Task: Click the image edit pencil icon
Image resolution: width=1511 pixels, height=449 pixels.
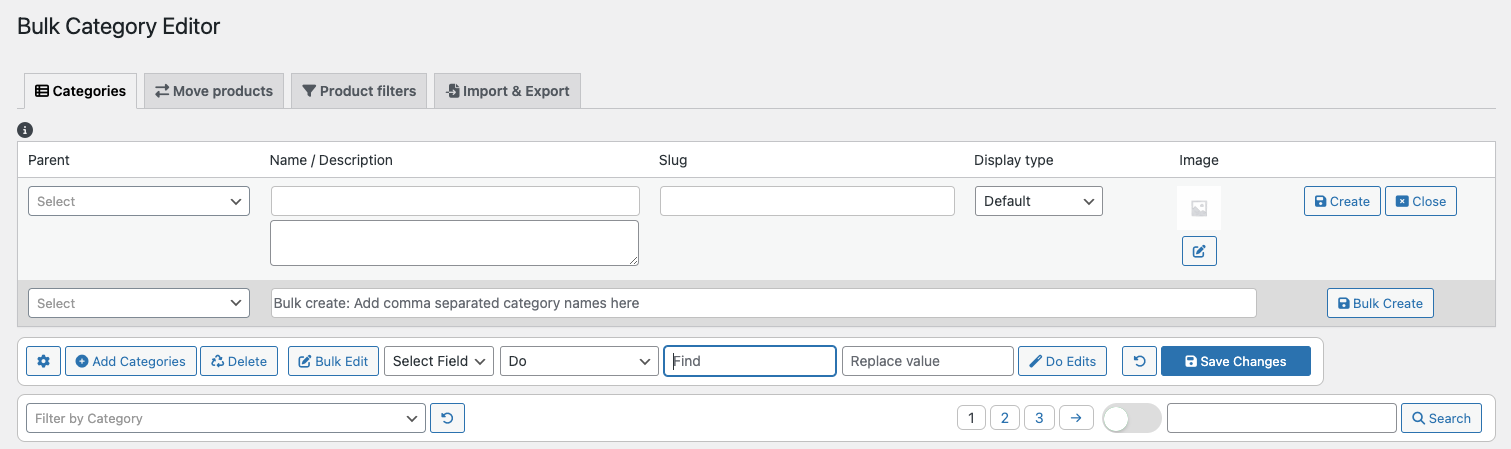Action: tap(1199, 251)
